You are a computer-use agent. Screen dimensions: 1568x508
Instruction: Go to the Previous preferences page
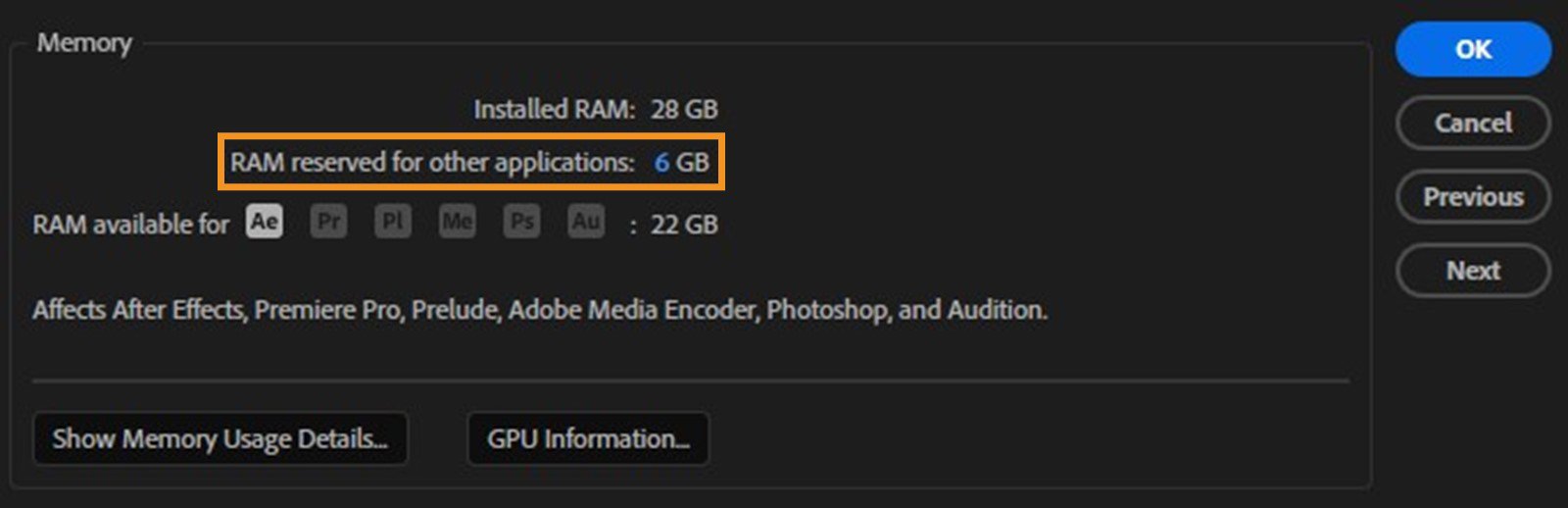pyautogui.click(x=1472, y=196)
